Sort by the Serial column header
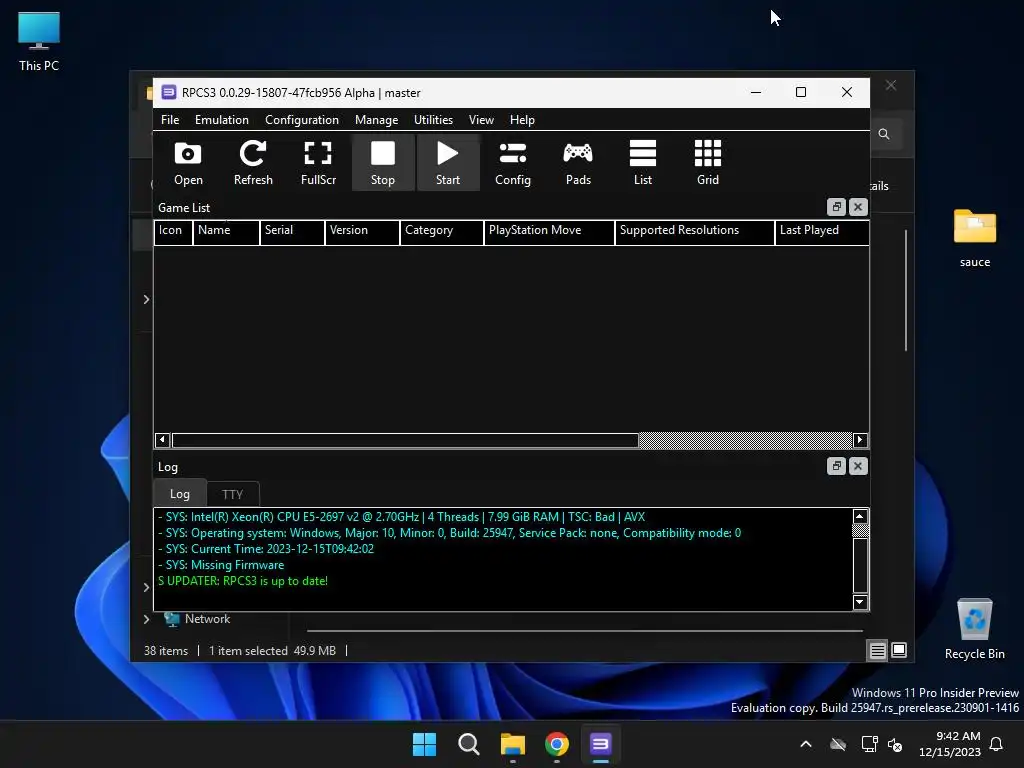Screen dimensions: 1024x768 point(292,232)
